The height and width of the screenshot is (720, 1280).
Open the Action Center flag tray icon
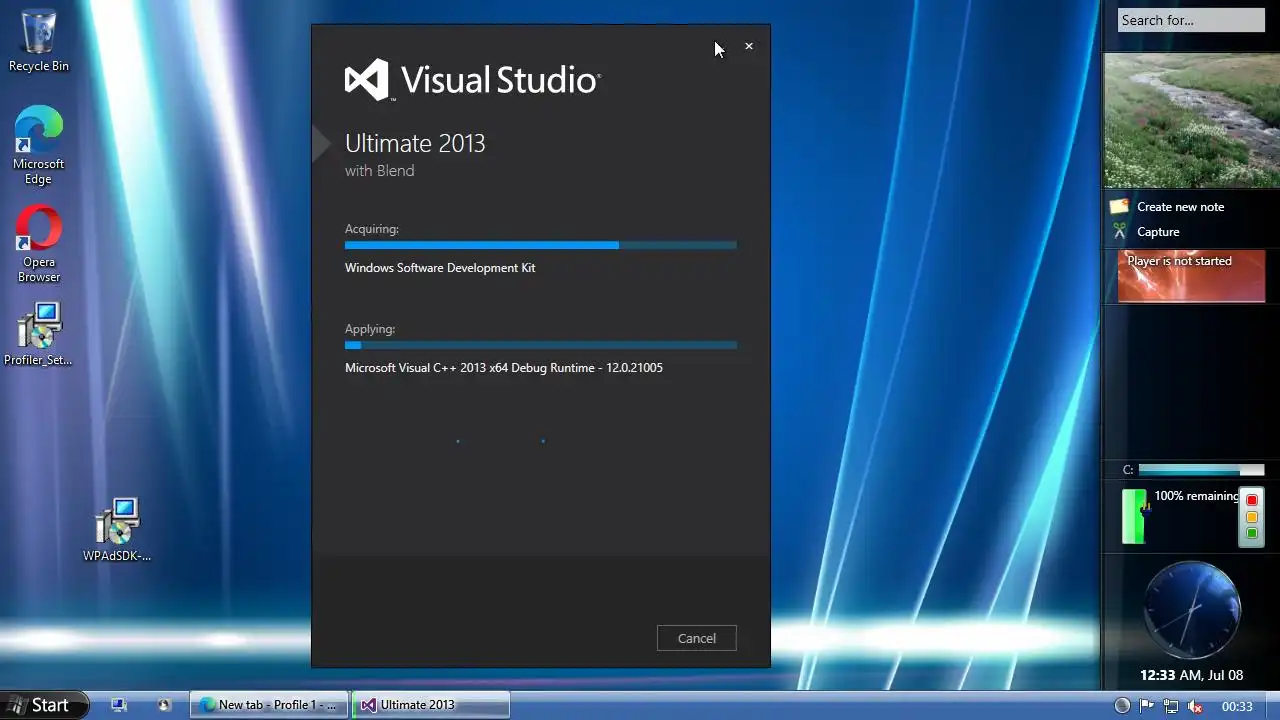click(1147, 706)
